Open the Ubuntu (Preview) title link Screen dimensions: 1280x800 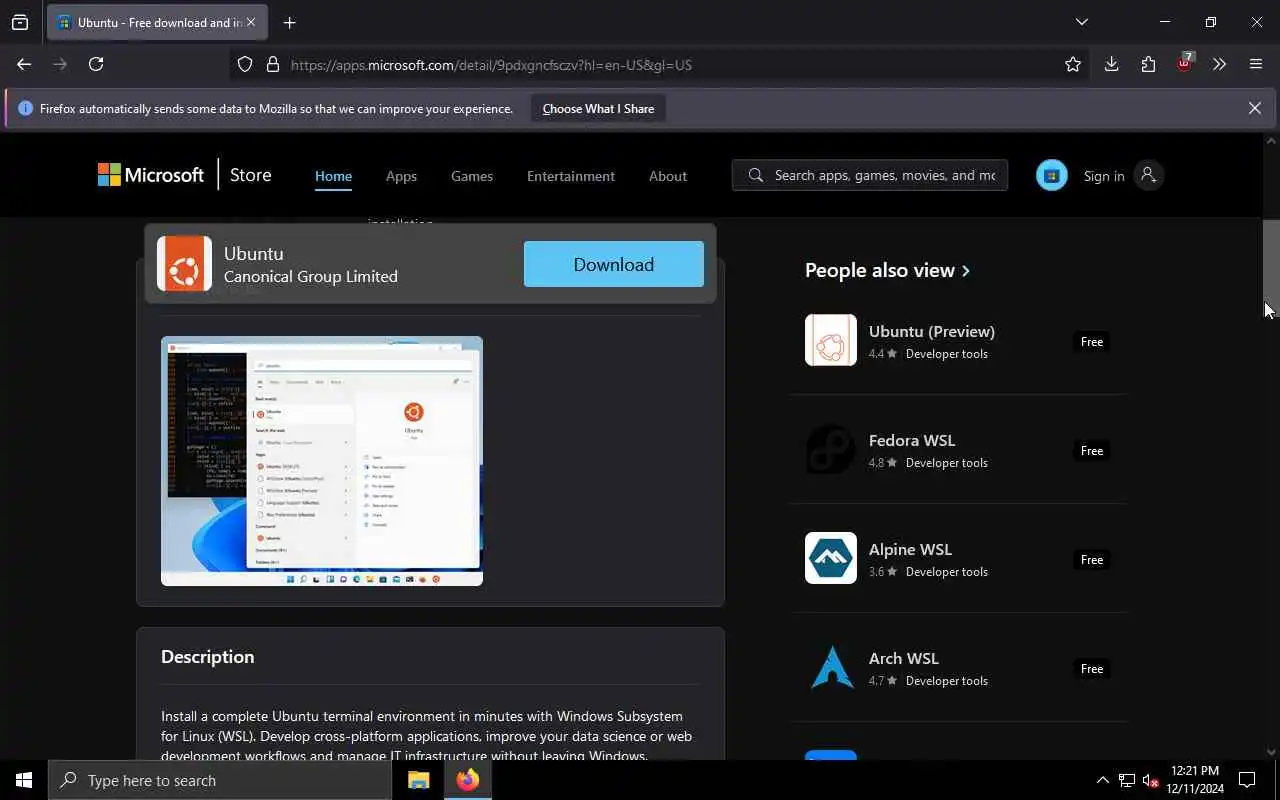[932, 331]
